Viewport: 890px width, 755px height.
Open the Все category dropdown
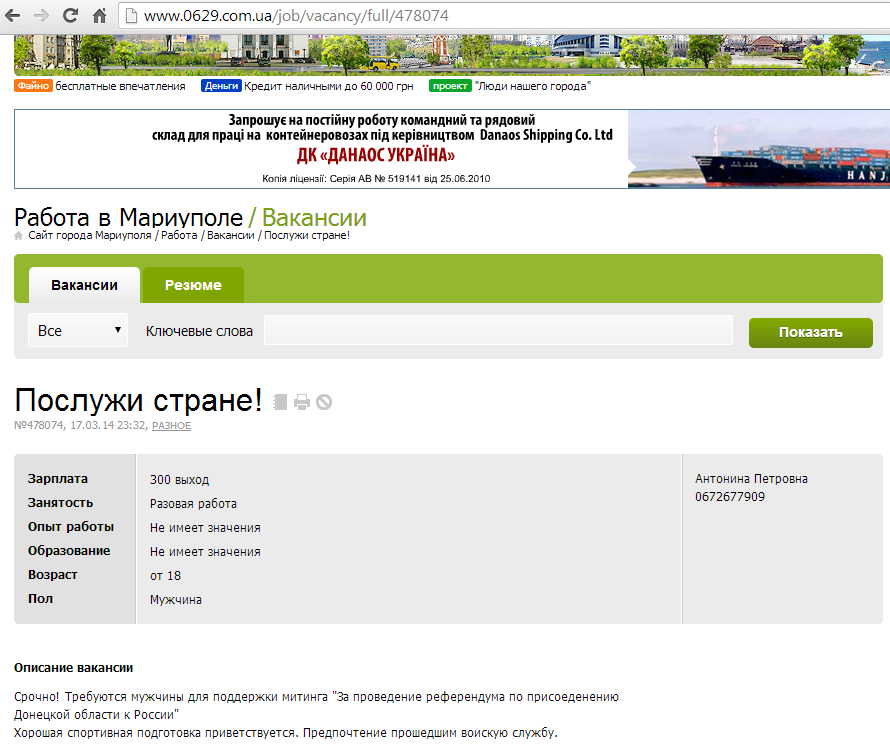pyautogui.click(x=77, y=329)
